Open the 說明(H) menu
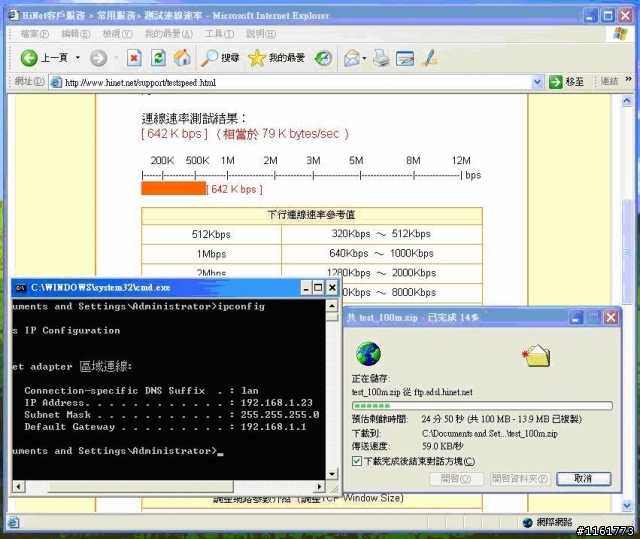 pos(261,34)
